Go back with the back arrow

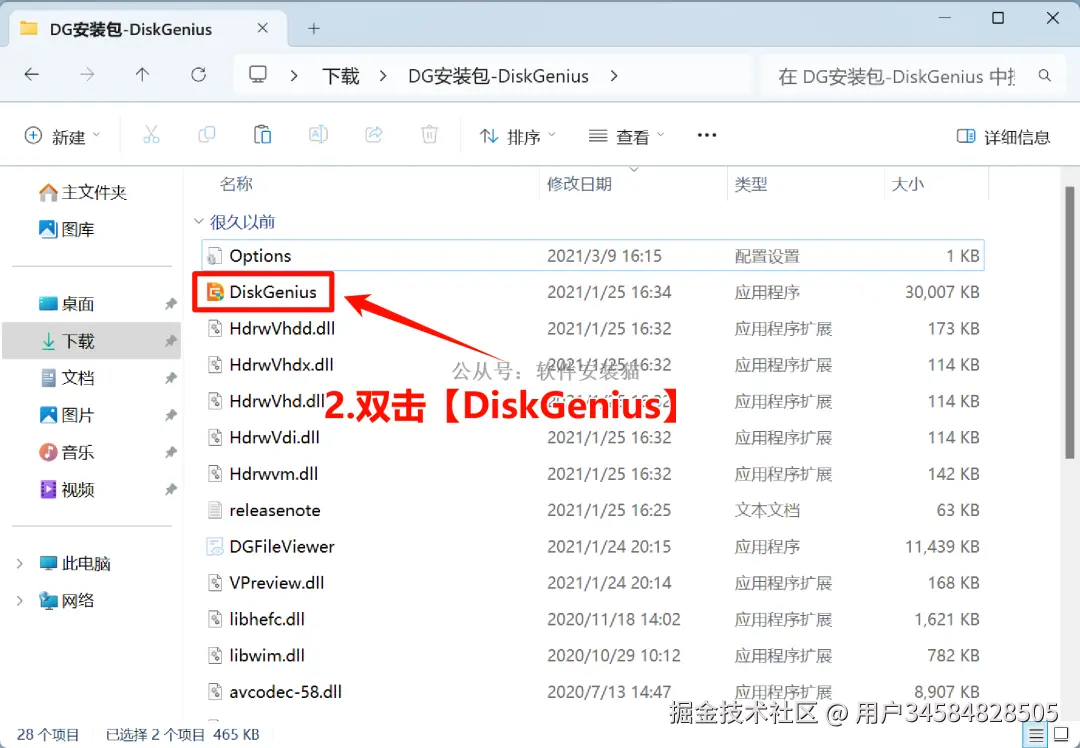[x=32, y=74]
